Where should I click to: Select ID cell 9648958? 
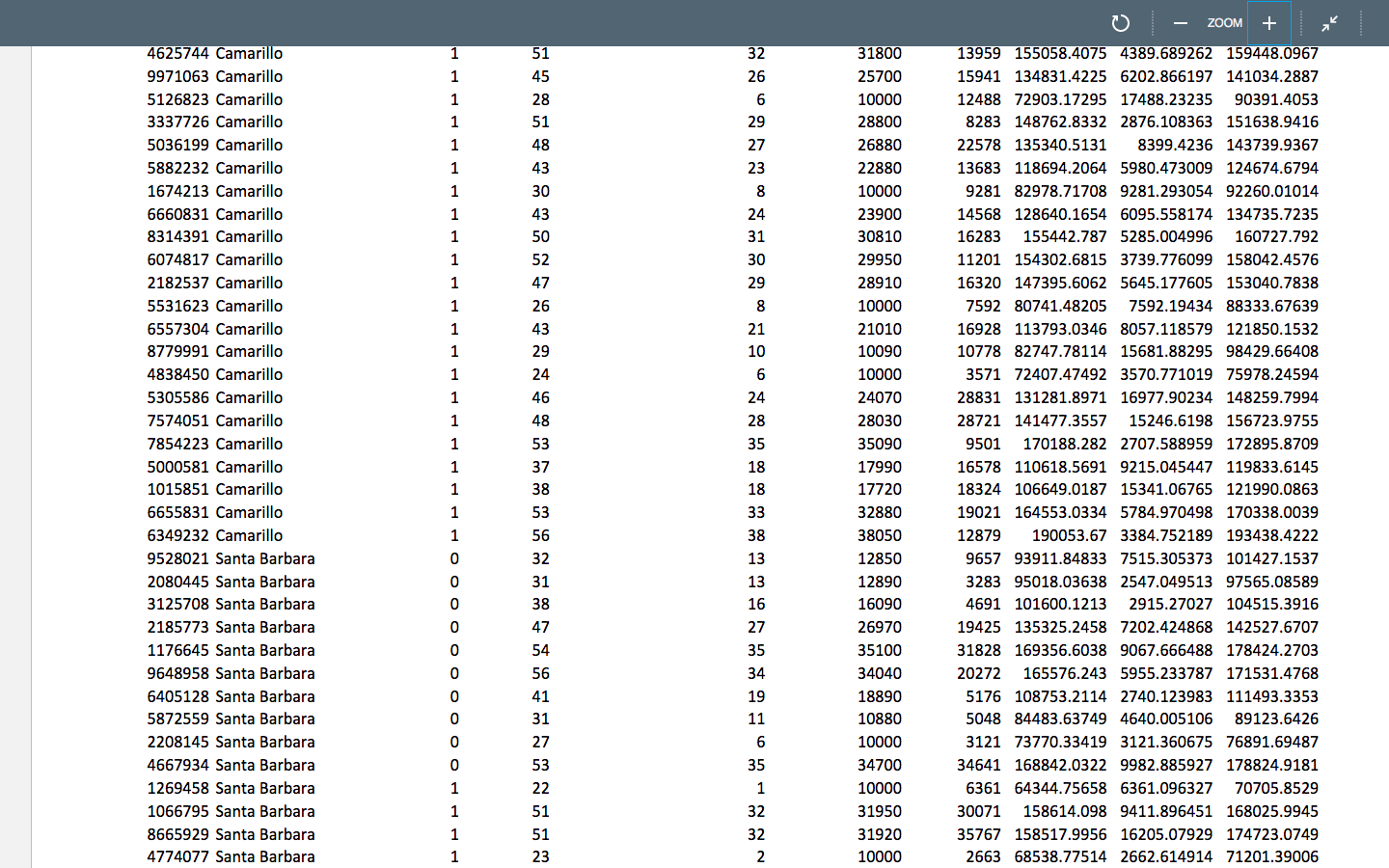click(x=177, y=673)
